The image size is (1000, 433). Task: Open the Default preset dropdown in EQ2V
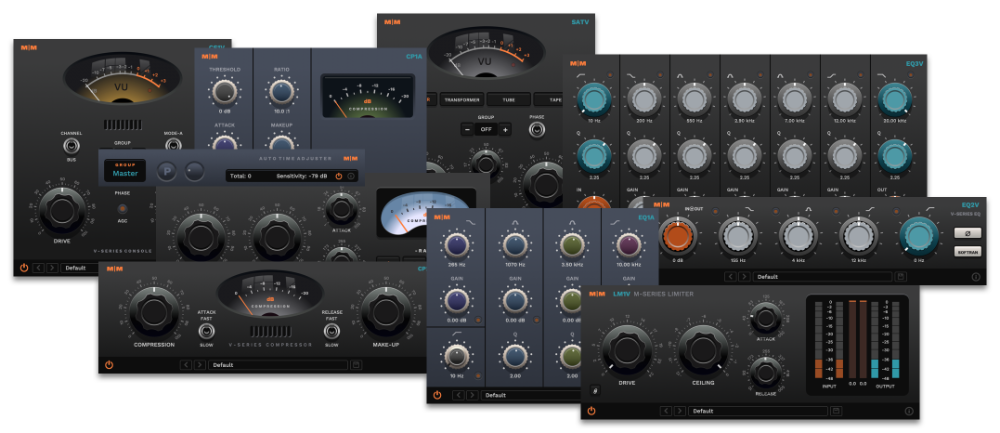[822, 277]
